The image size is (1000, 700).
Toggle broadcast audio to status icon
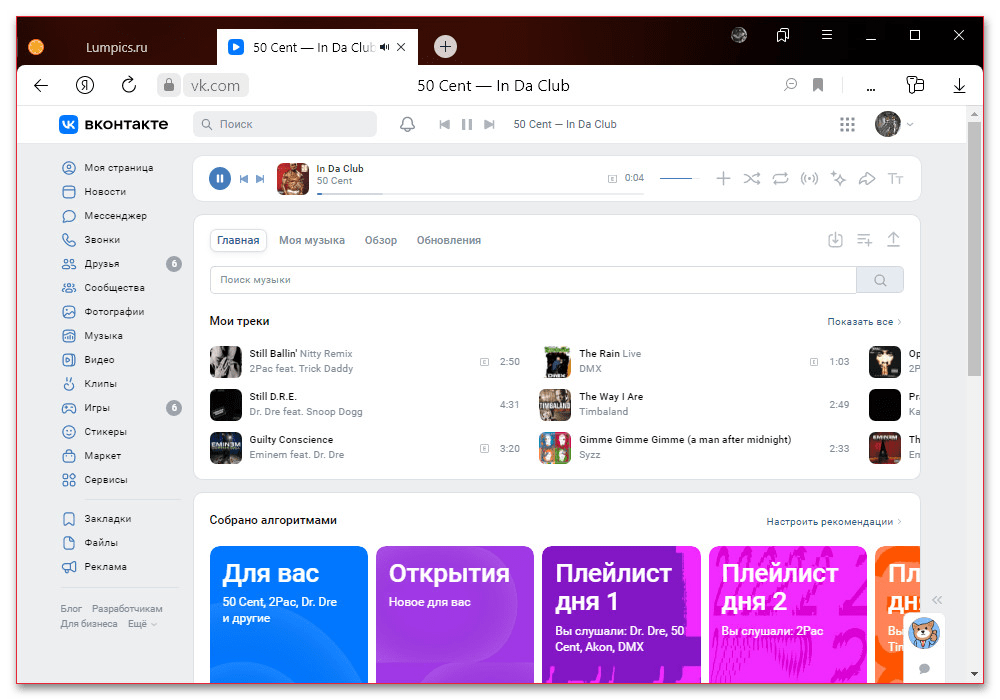pos(809,179)
